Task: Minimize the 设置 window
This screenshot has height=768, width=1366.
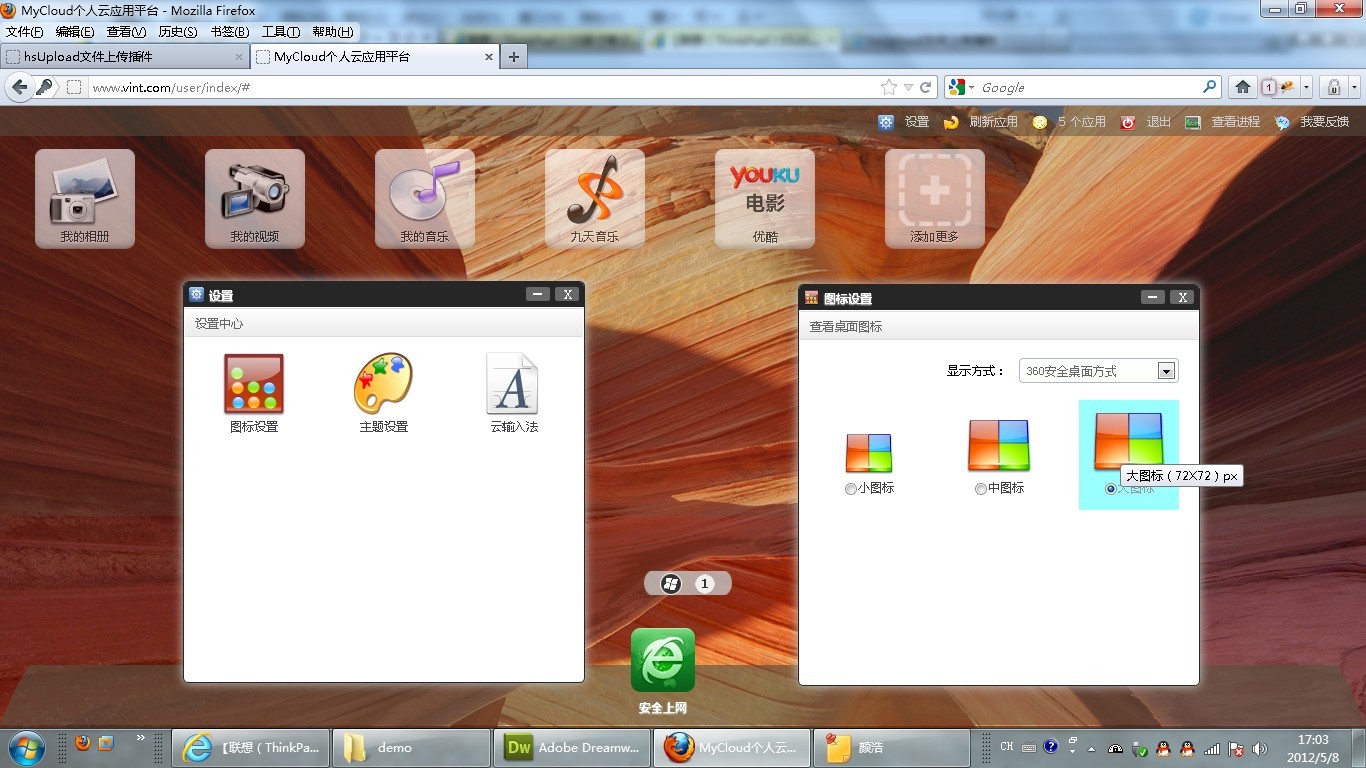Action: click(x=538, y=294)
